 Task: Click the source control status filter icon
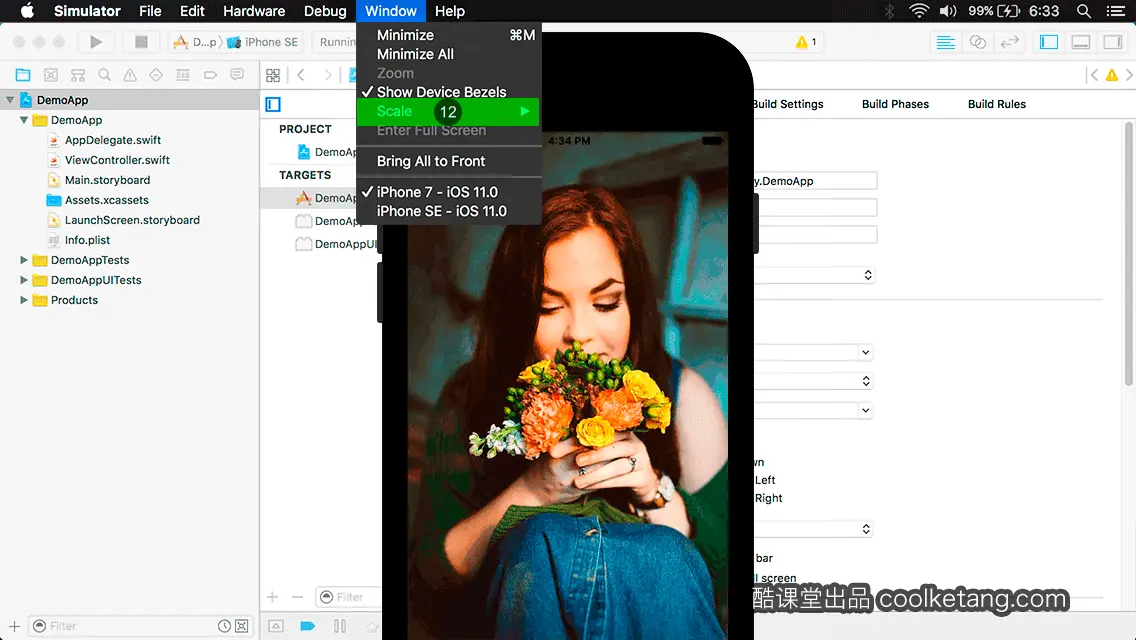tap(242, 626)
